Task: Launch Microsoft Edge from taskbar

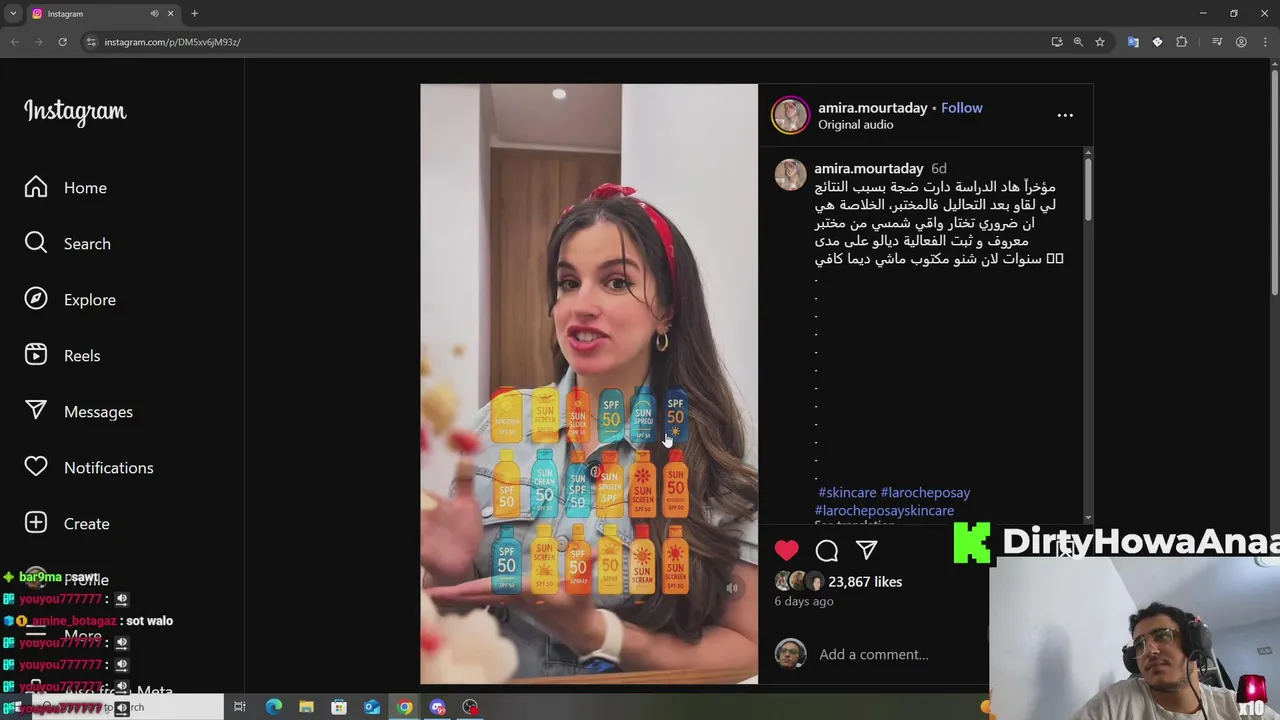Action: pyautogui.click(x=273, y=707)
